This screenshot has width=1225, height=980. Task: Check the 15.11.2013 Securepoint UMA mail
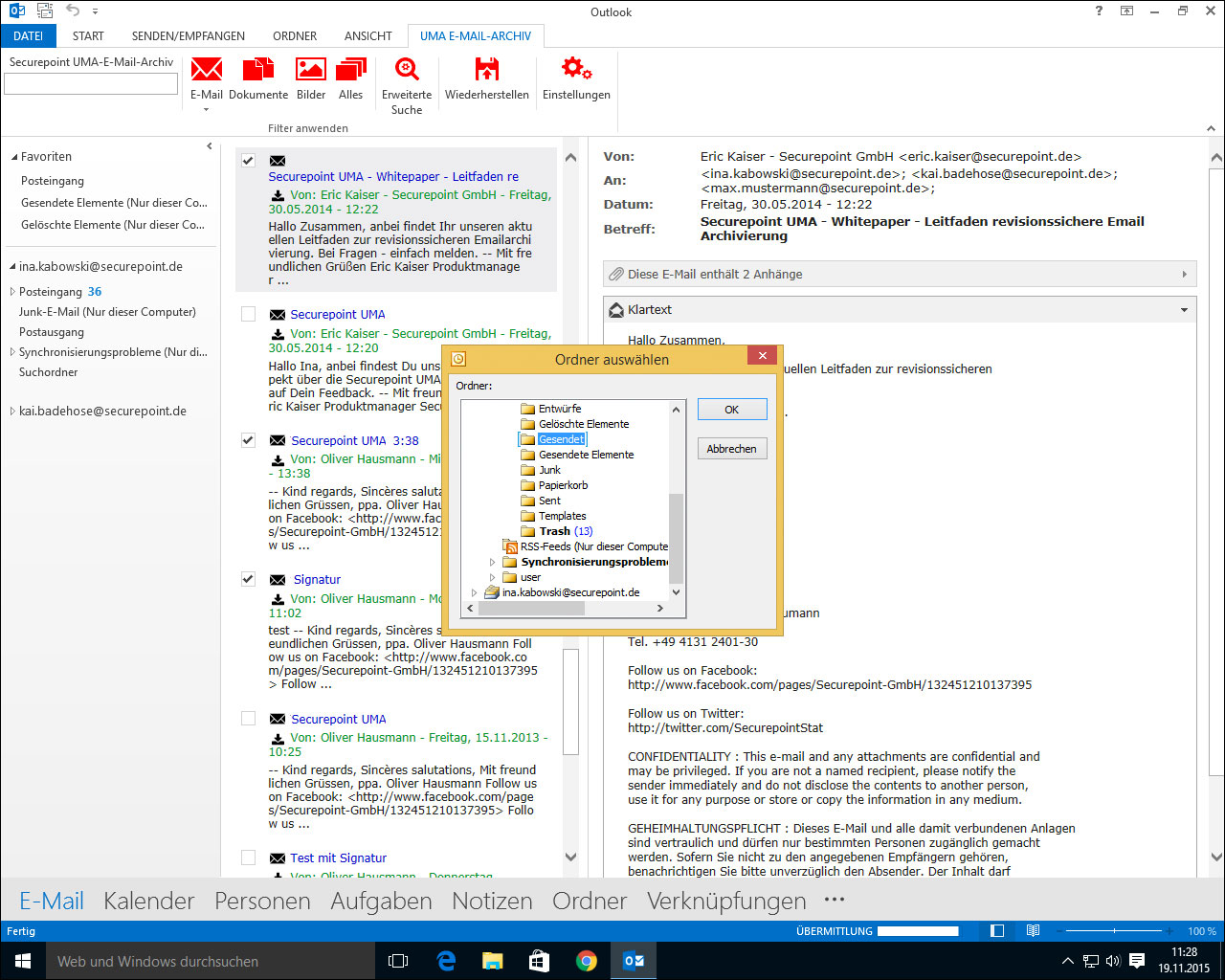point(248,719)
